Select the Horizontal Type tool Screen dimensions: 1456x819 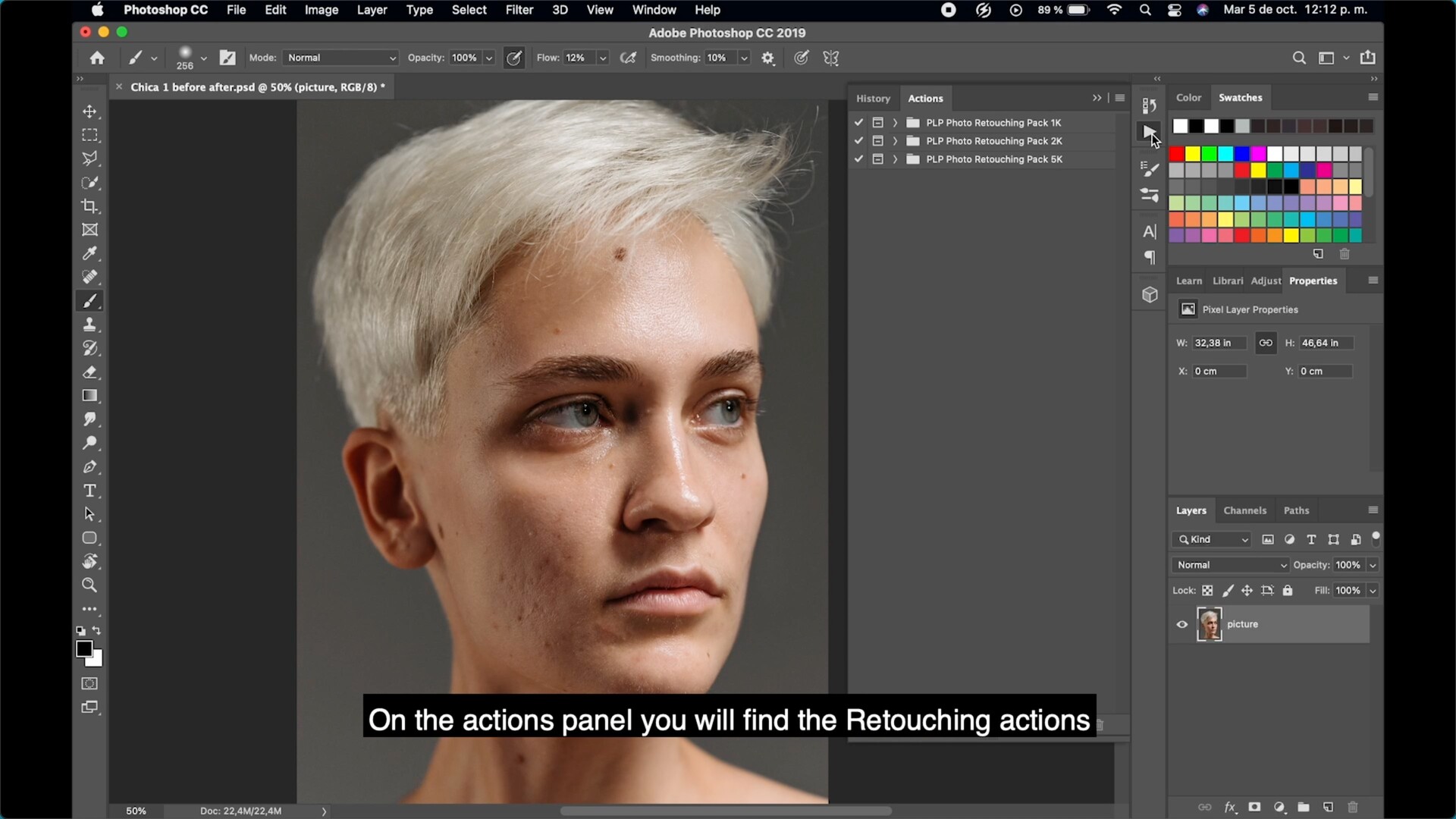[90, 491]
